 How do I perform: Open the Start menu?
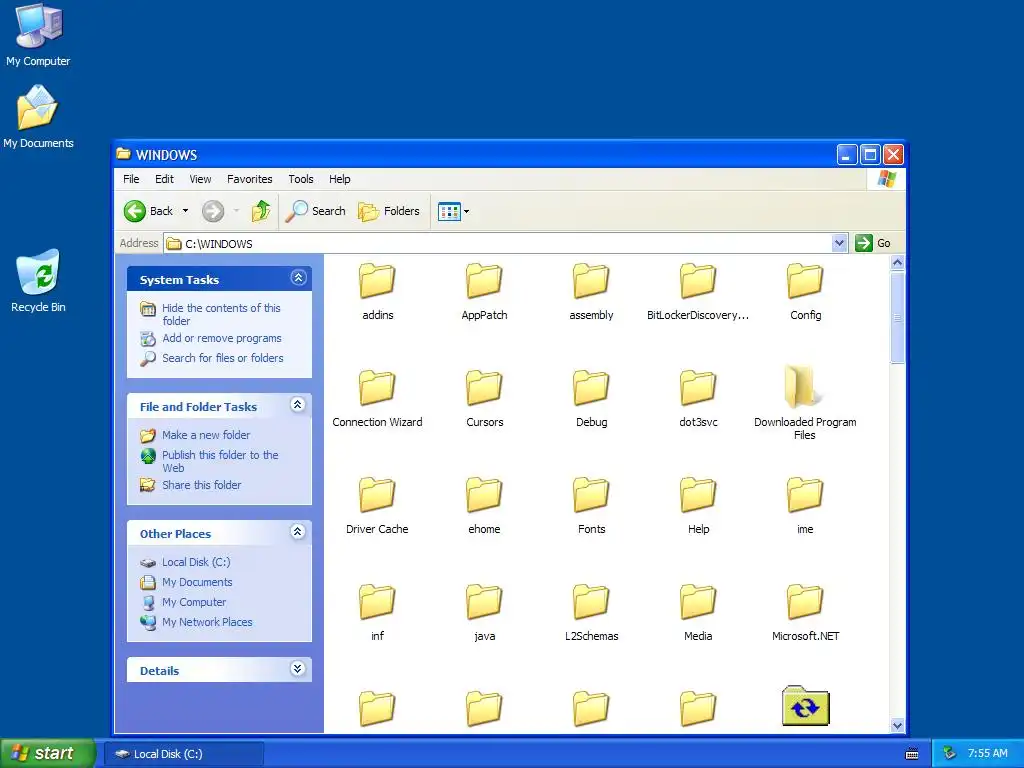click(47, 754)
